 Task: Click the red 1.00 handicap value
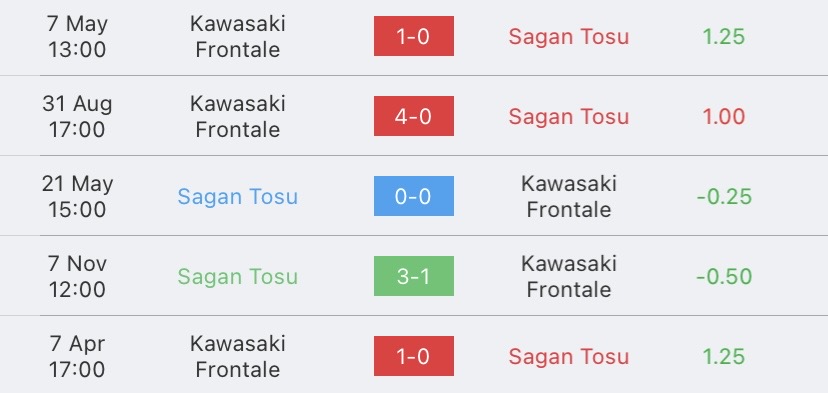click(x=724, y=117)
